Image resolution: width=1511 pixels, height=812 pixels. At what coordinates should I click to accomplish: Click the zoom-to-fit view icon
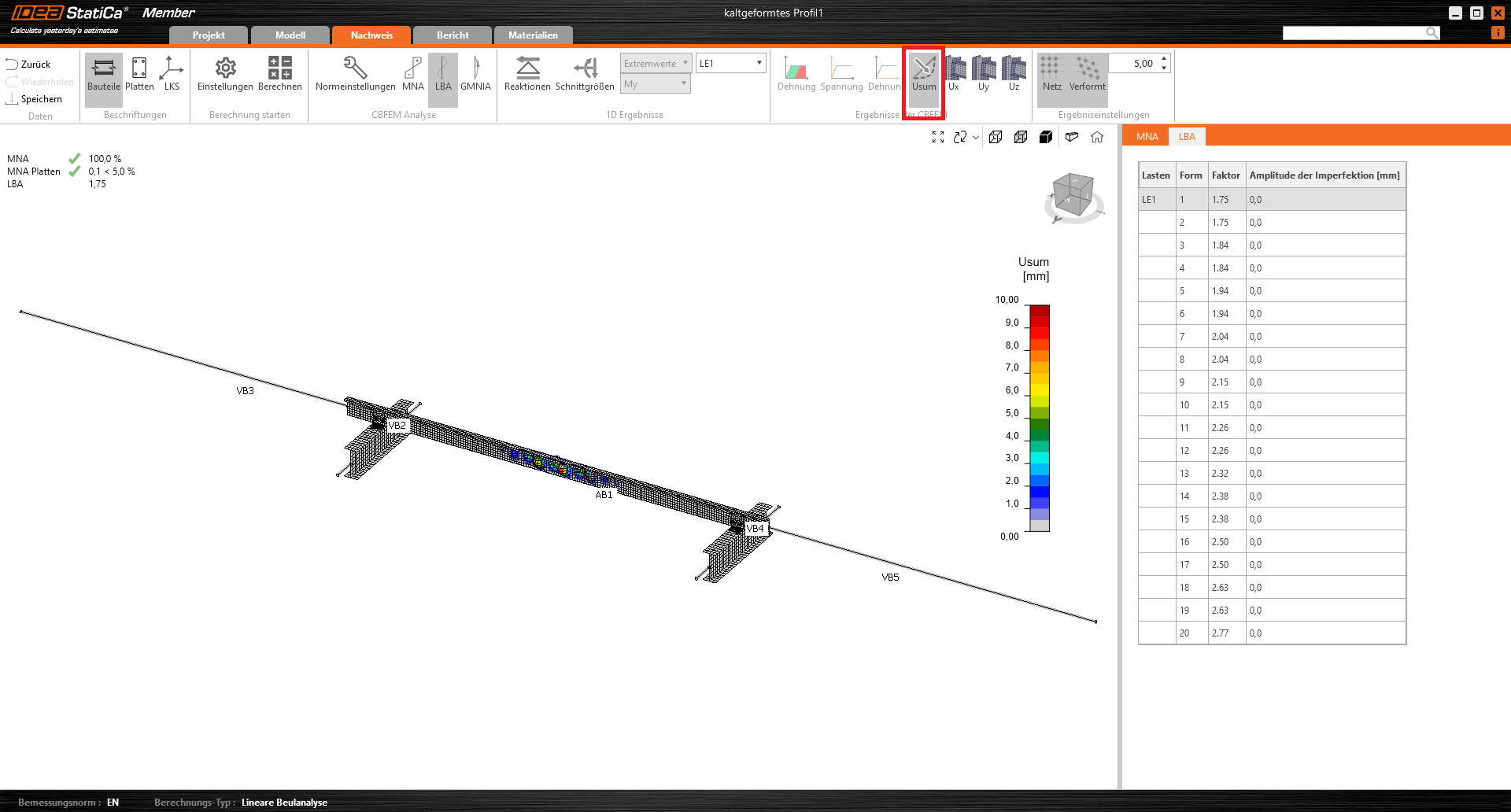click(938, 137)
